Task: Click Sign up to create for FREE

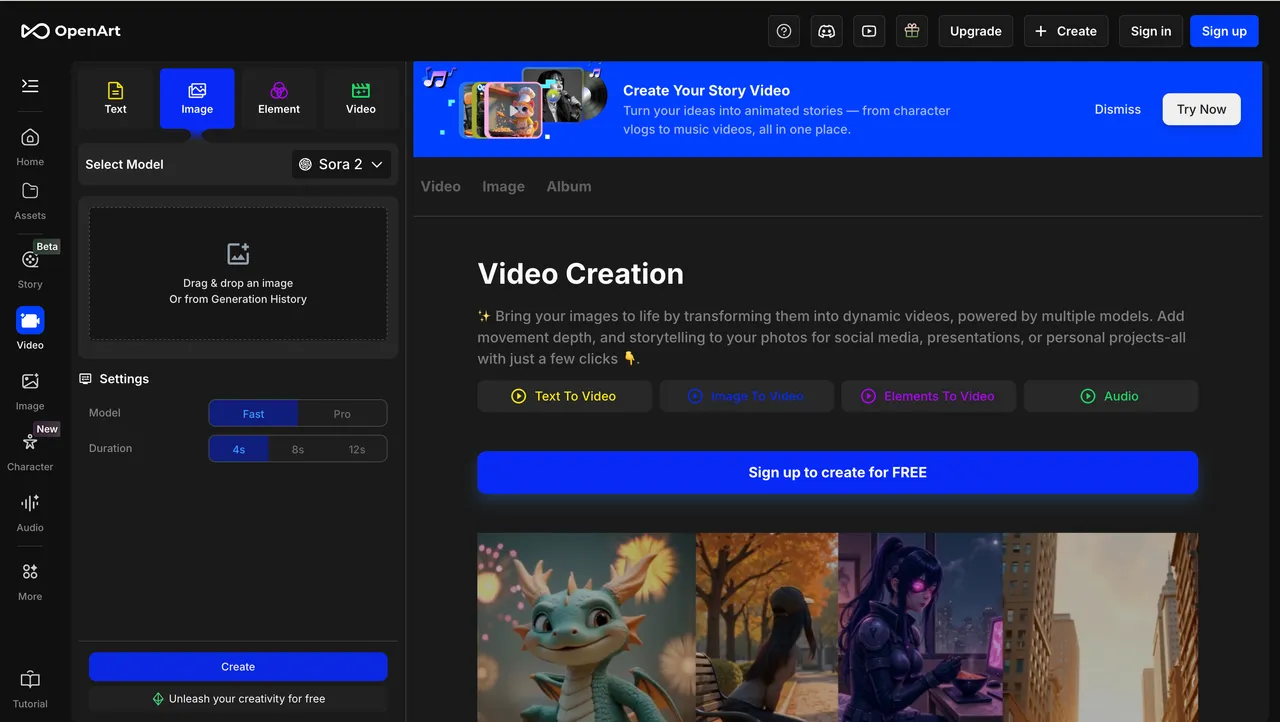Action: 837,473
